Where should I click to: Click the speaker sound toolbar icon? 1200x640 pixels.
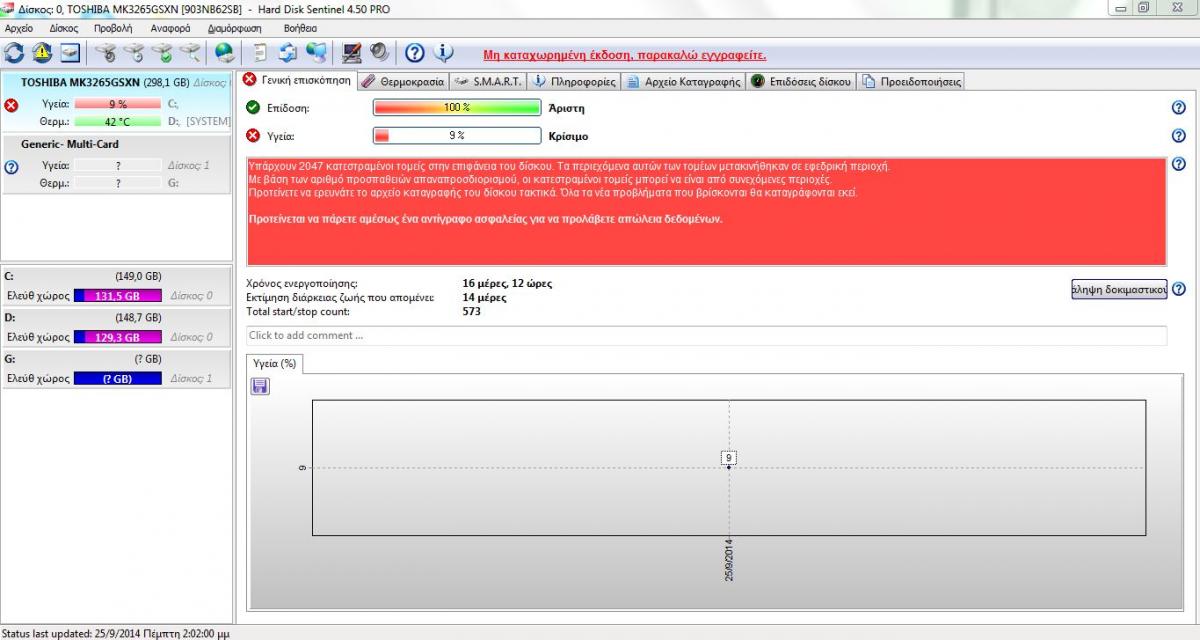pyautogui.click(x=379, y=52)
